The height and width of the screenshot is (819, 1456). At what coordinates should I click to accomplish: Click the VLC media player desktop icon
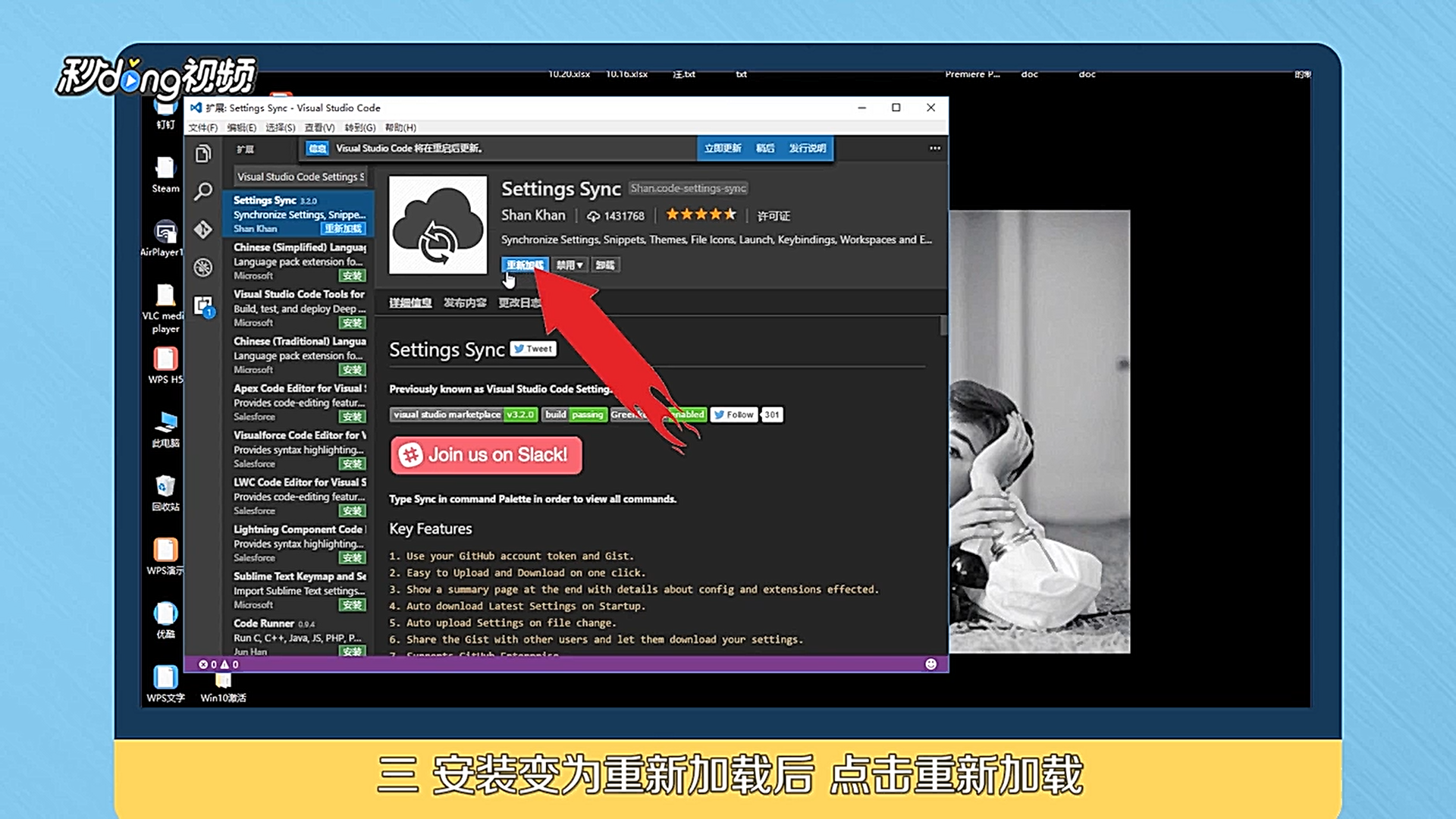click(x=164, y=309)
